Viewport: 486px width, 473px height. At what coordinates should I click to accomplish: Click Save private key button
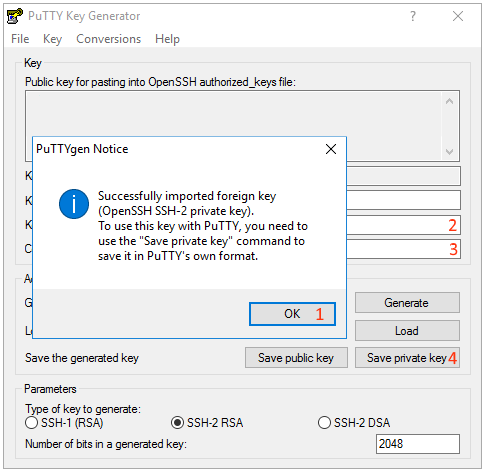coord(407,358)
